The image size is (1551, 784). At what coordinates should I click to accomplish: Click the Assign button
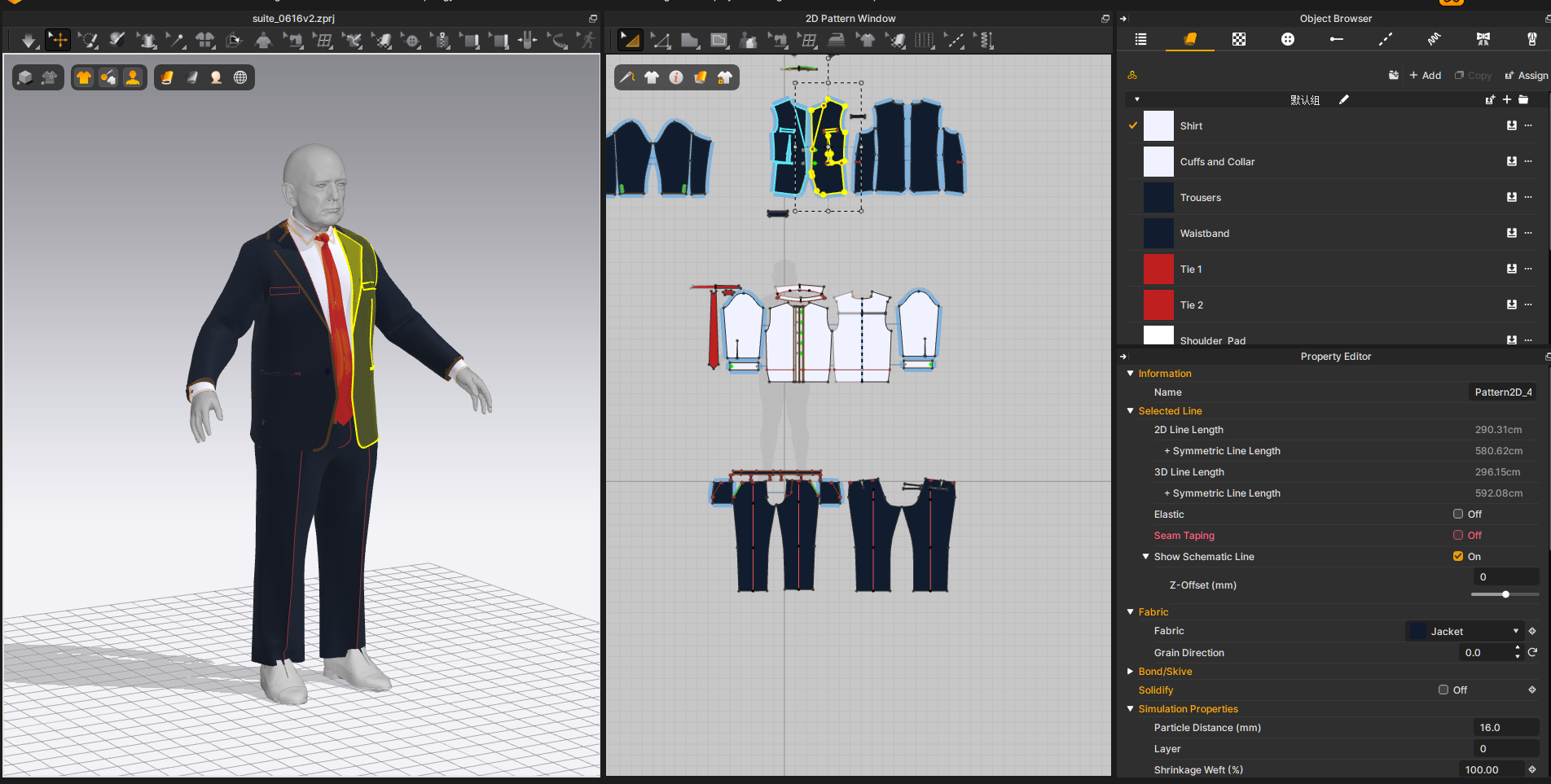(x=1526, y=75)
